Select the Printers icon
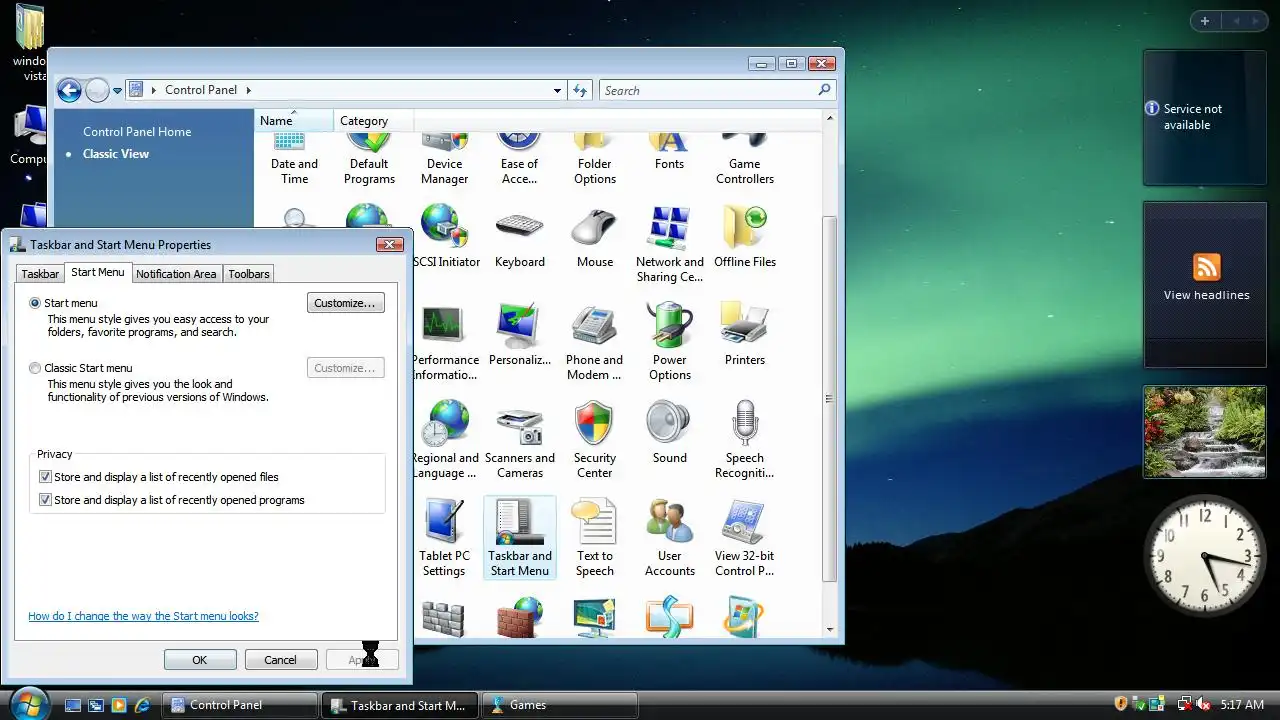 (744, 334)
